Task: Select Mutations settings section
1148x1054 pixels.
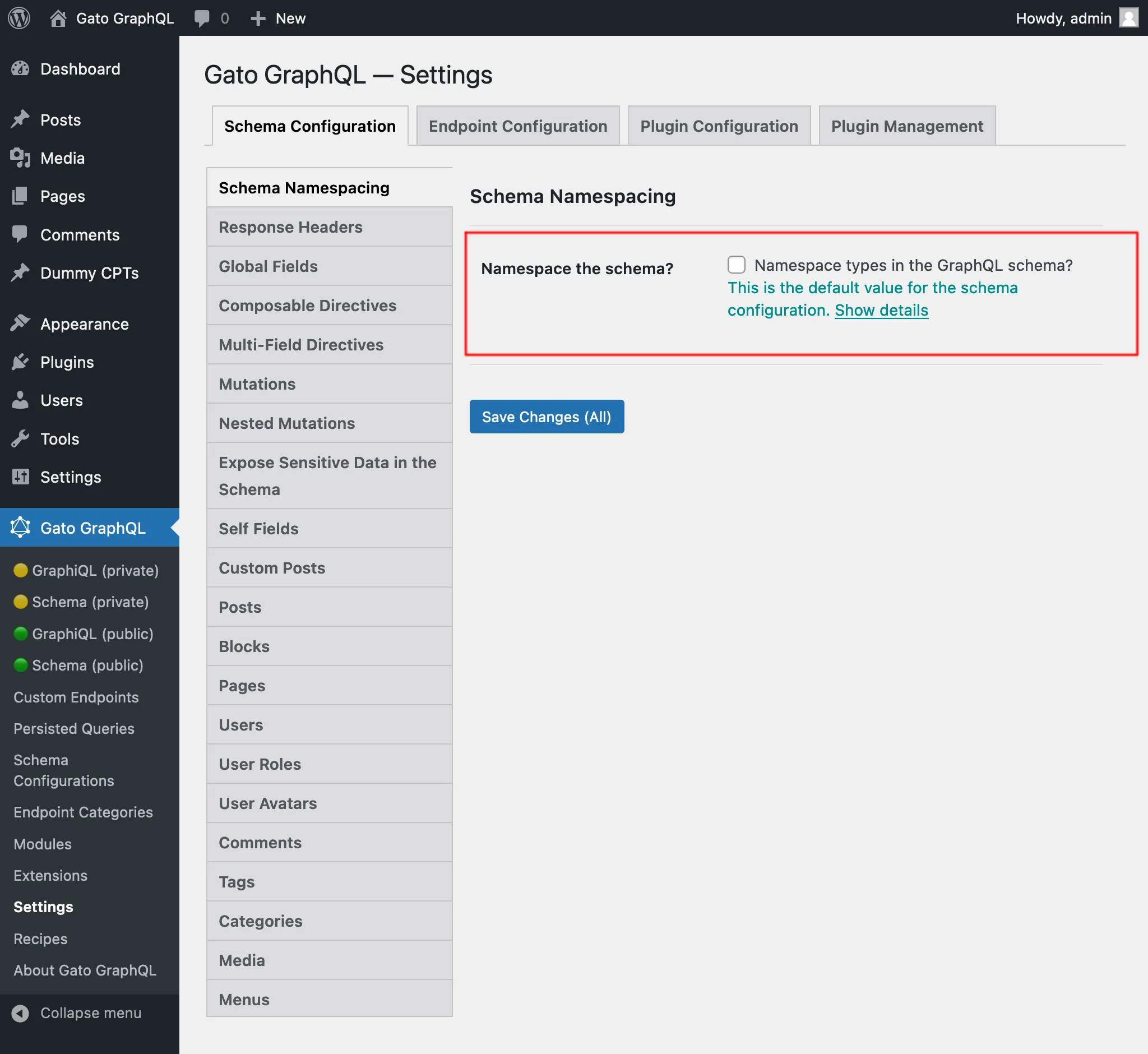Action: pos(330,384)
